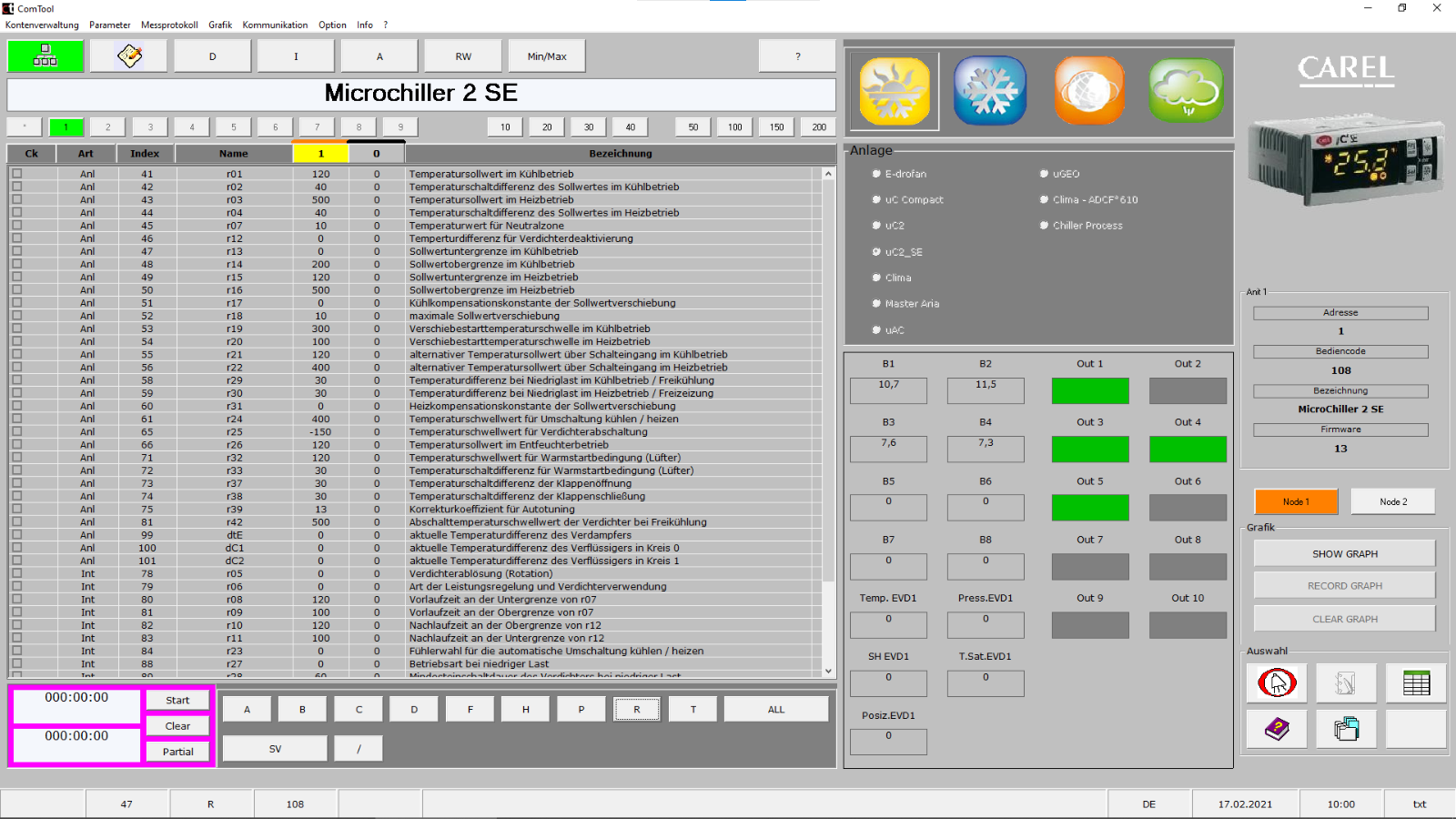Click the Min/Max toolbar button
This screenshot has width=1456, height=819.
point(547,56)
